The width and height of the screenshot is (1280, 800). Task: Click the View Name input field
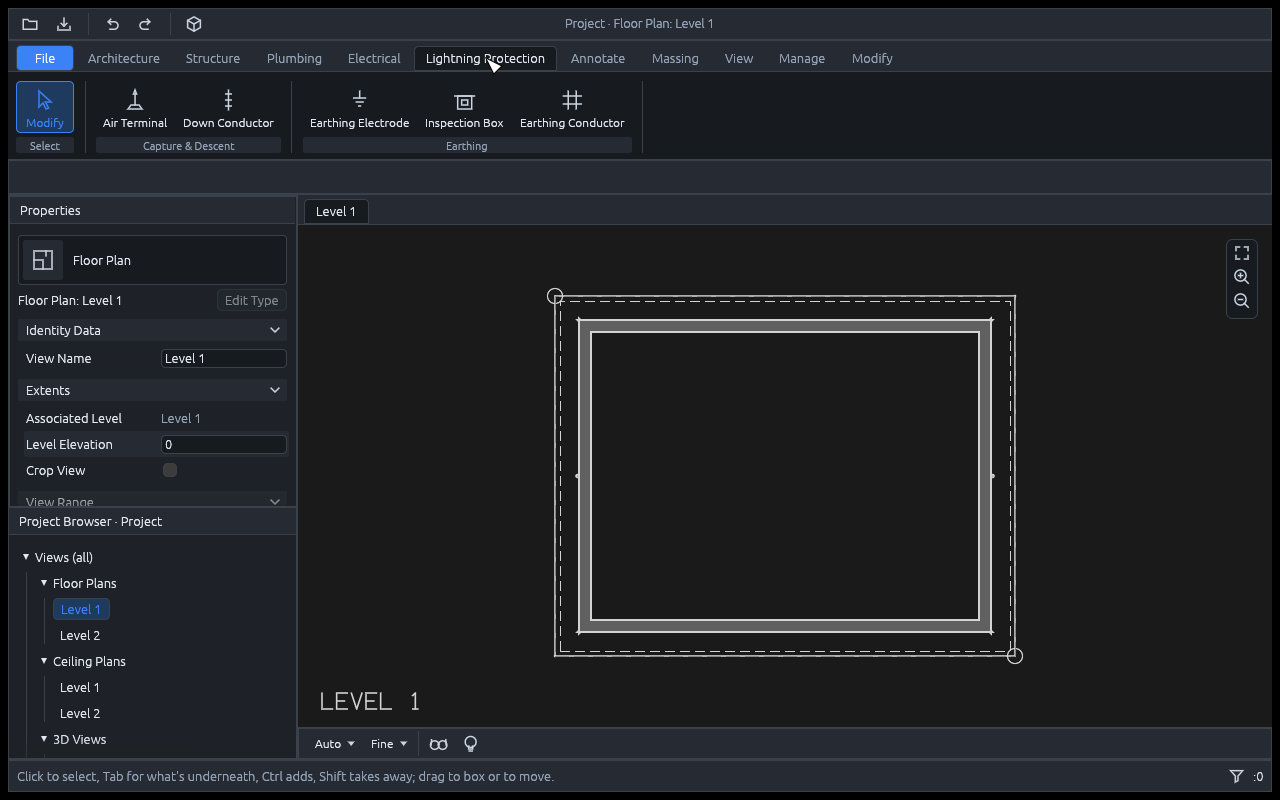[224, 358]
